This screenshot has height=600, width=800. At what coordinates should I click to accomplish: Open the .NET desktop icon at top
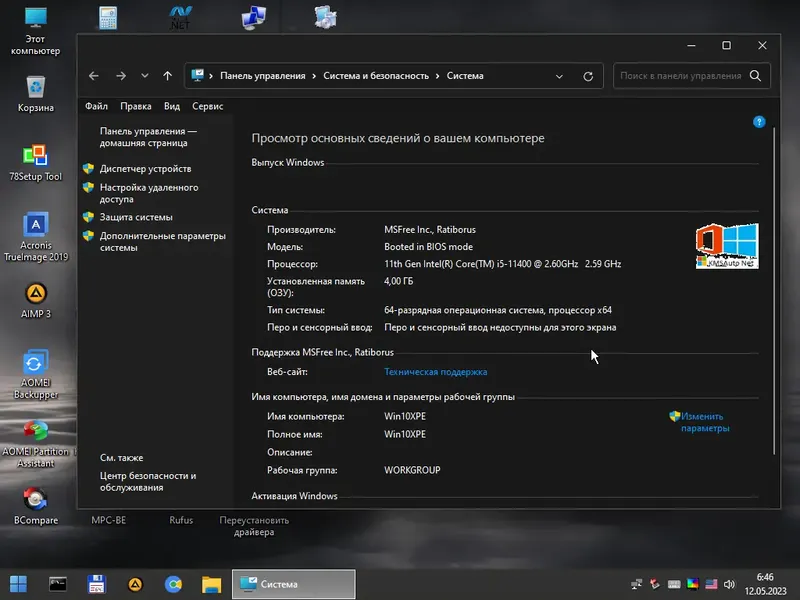pyautogui.click(x=181, y=18)
